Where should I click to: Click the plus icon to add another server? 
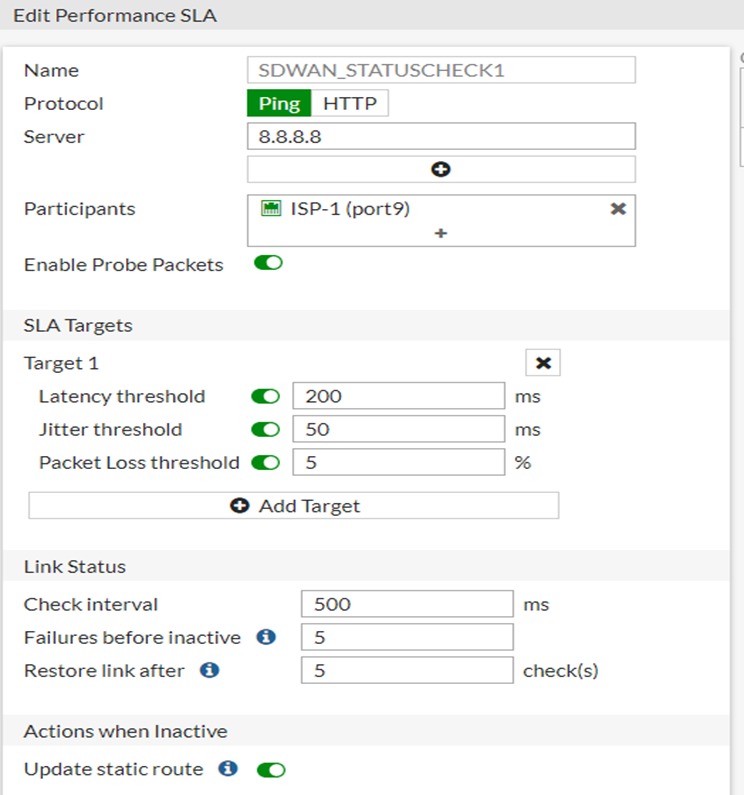441,169
